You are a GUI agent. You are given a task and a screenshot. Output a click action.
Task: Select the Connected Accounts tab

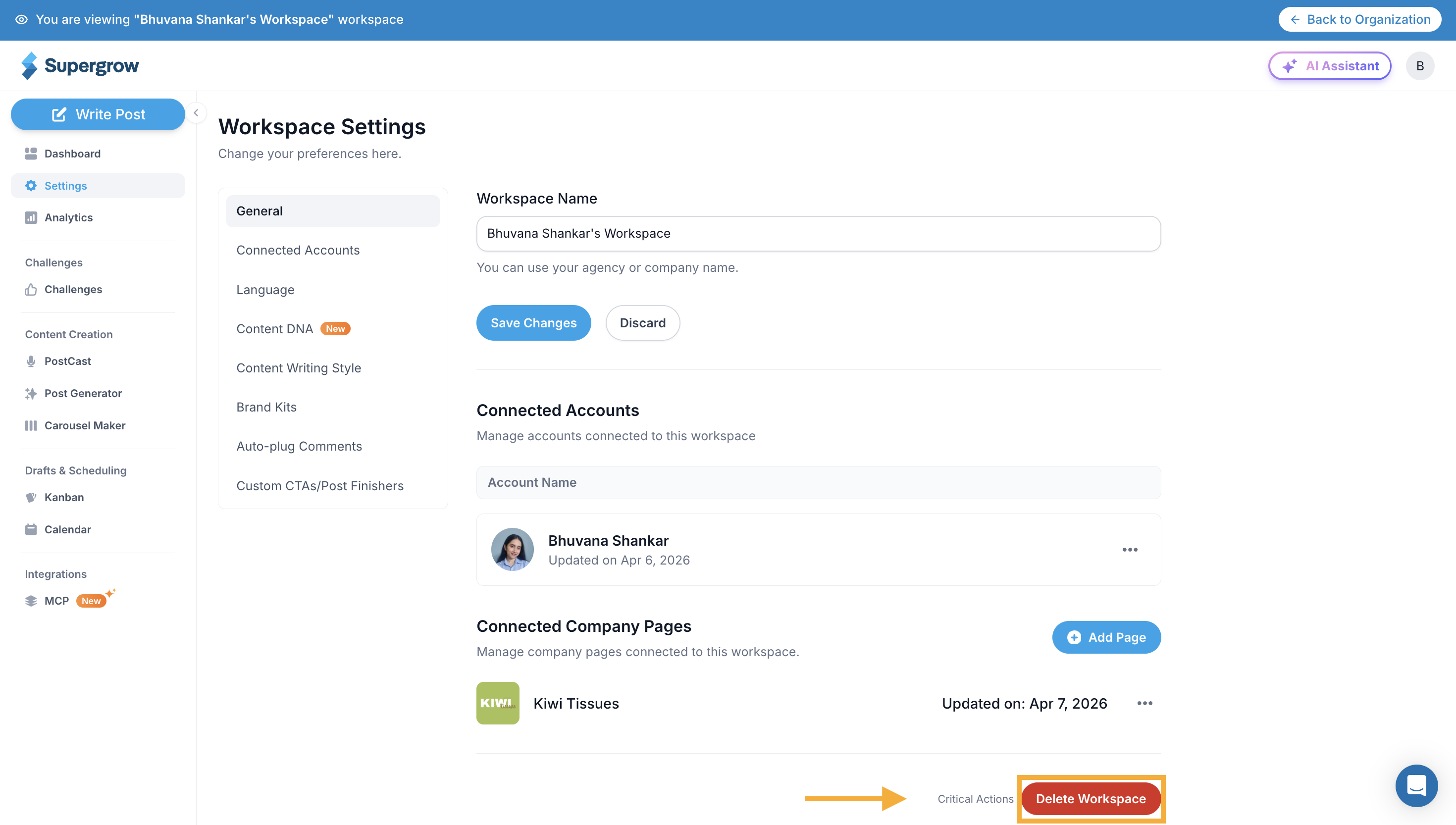[x=333, y=251]
